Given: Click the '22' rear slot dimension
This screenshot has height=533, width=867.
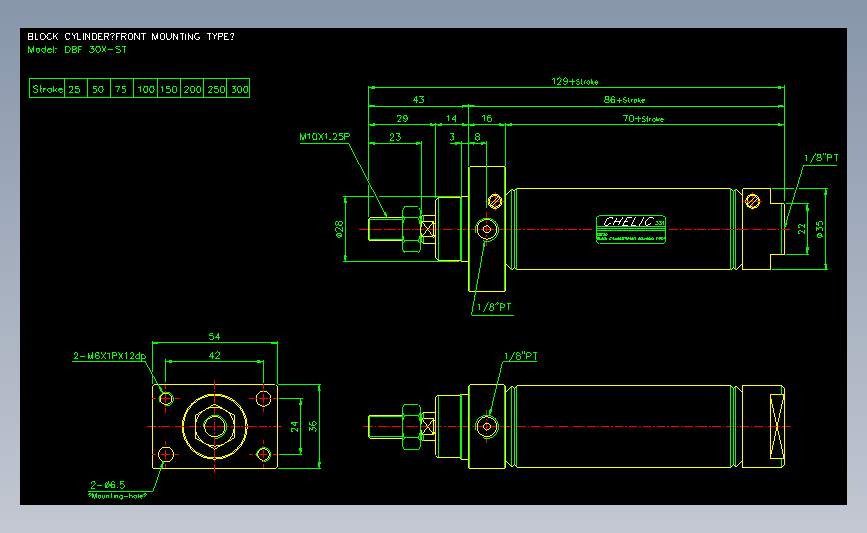Looking at the screenshot, I should pos(801,229).
